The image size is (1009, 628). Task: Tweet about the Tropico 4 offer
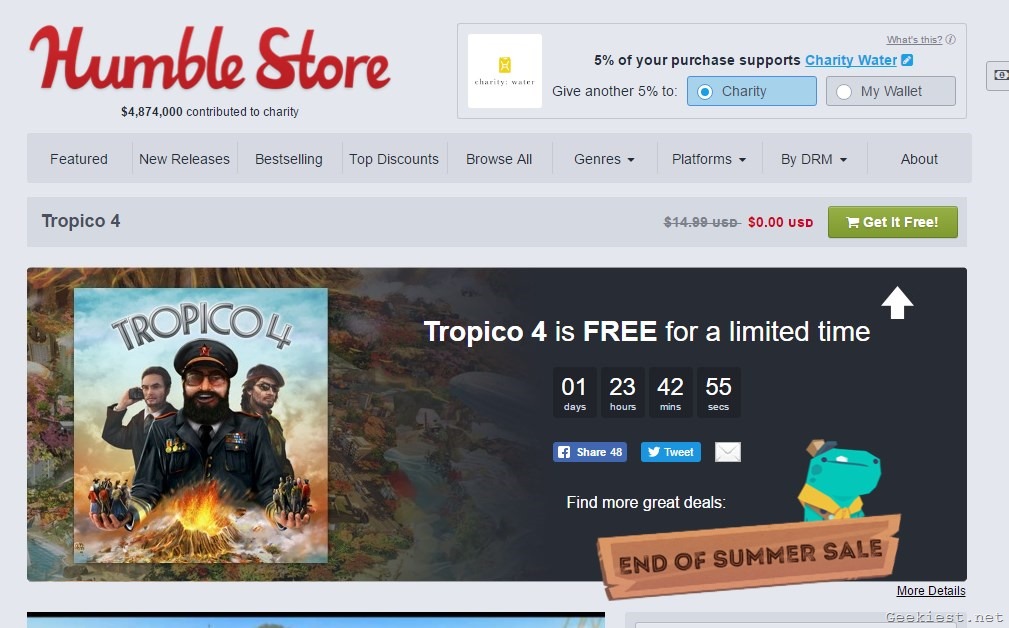[x=671, y=452]
